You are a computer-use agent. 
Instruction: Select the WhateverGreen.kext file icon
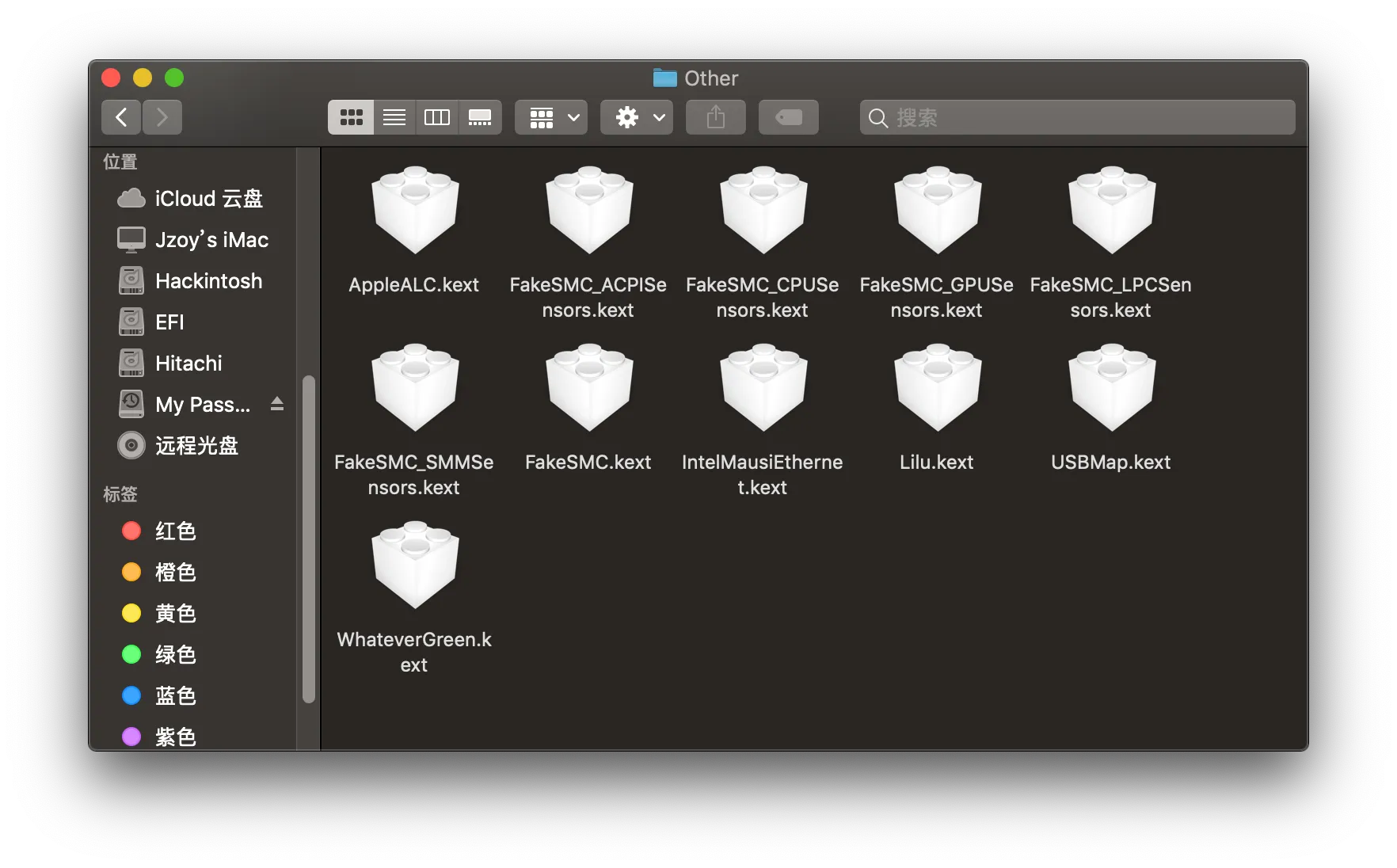tap(415, 565)
